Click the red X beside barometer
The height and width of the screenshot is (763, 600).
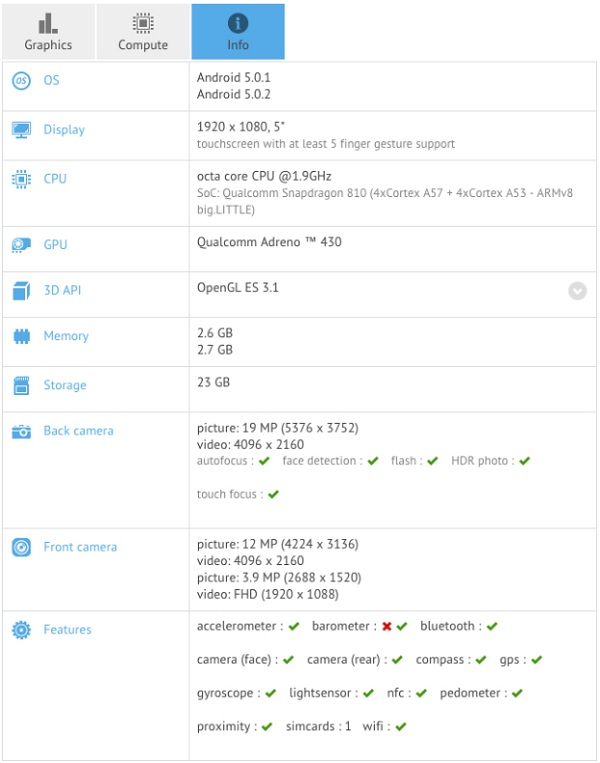tap(387, 627)
